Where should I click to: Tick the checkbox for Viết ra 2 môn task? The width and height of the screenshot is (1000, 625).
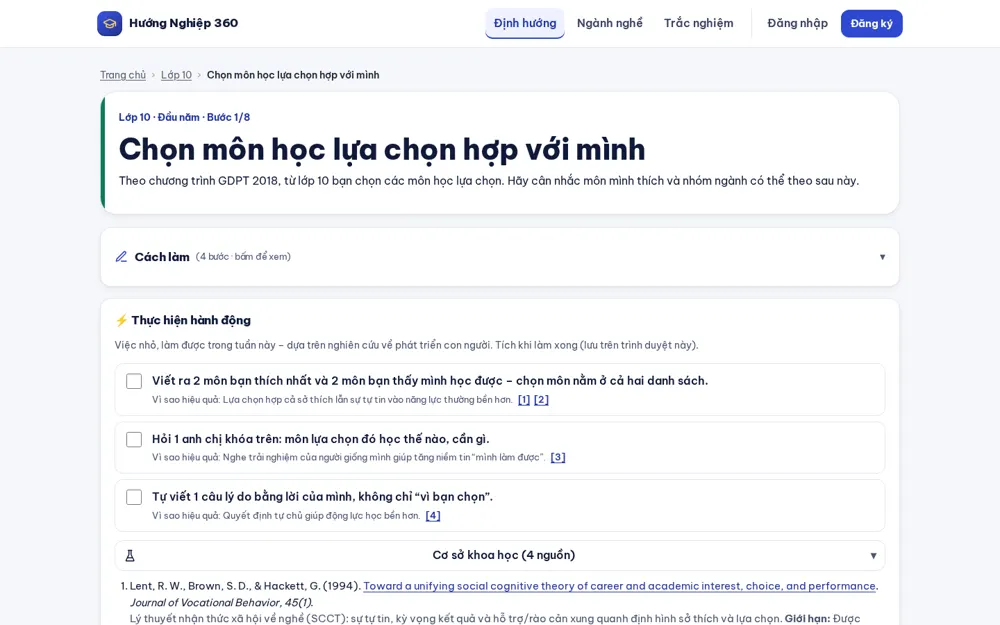[x=134, y=381]
